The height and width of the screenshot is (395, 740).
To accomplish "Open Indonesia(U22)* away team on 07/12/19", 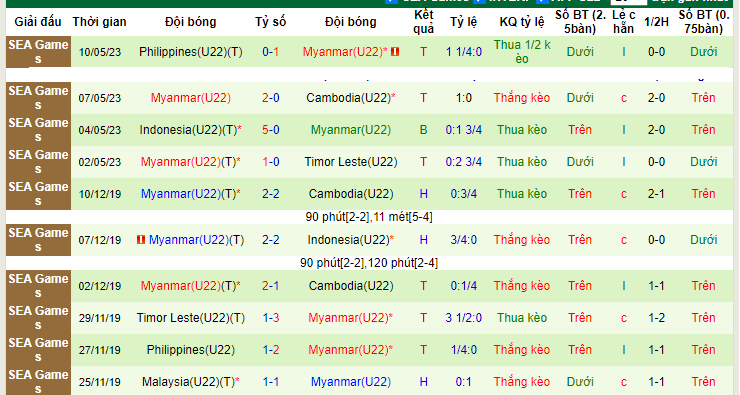I will click(x=351, y=240).
